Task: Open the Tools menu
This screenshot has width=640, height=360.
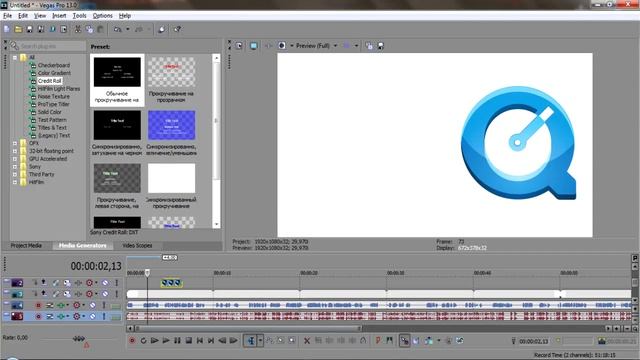Action: pyautogui.click(x=79, y=16)
